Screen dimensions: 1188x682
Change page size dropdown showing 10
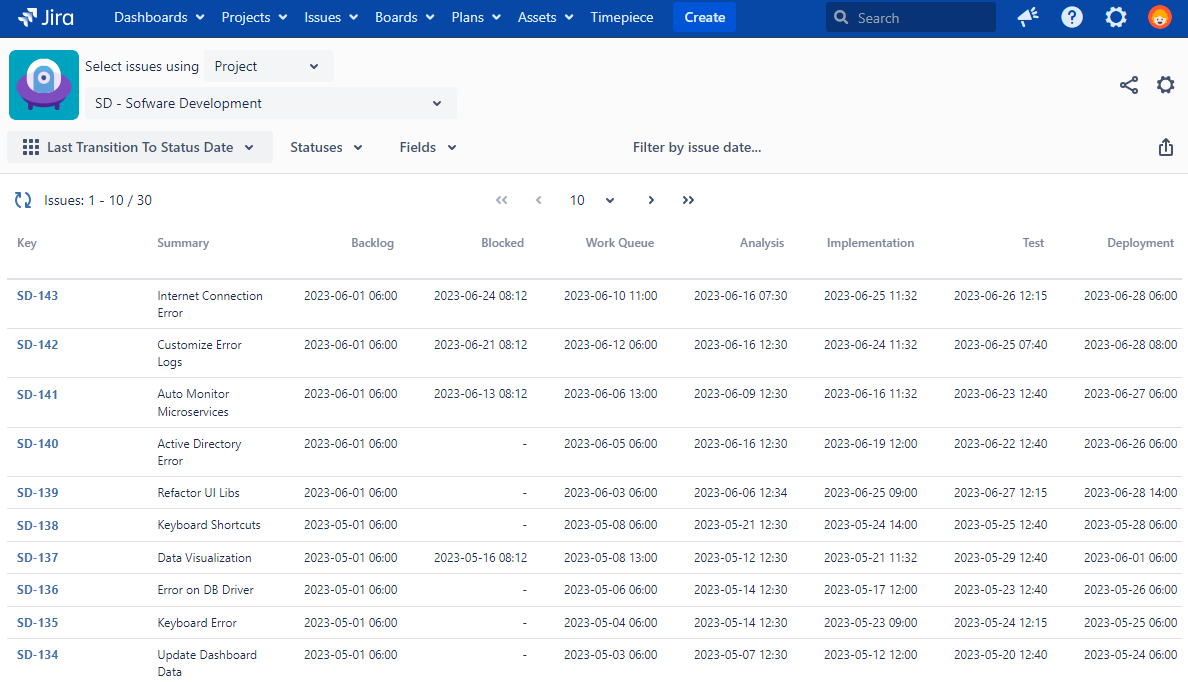(592, 200)
